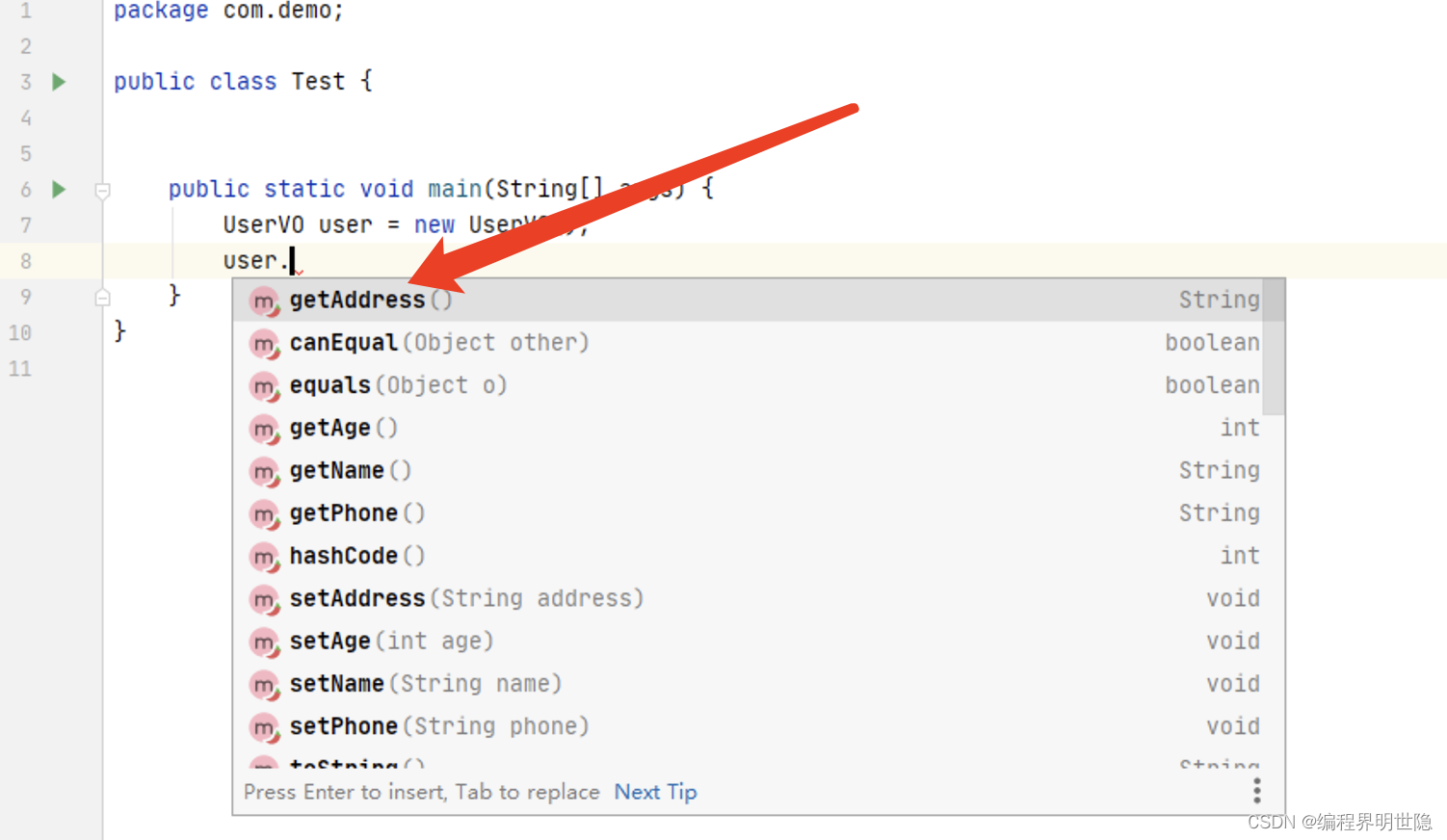The width and height of the screenshot is (1447, 840).
Task: Run the Test class from the class-line gutter arrow
Action: pyautogui.click(x=59, y=82)
